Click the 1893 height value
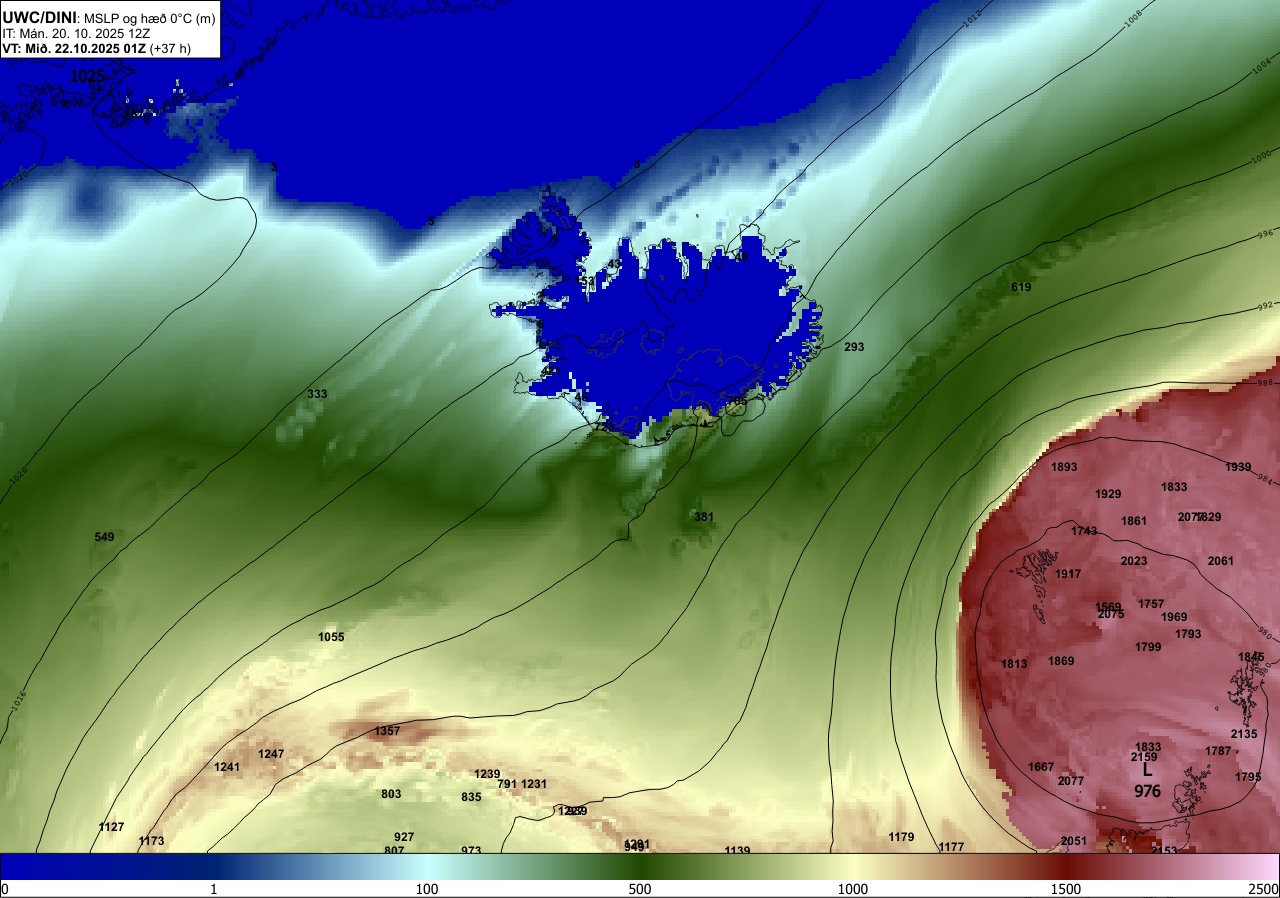This screenshot has width=1280, height=898. coord(1064,467)
